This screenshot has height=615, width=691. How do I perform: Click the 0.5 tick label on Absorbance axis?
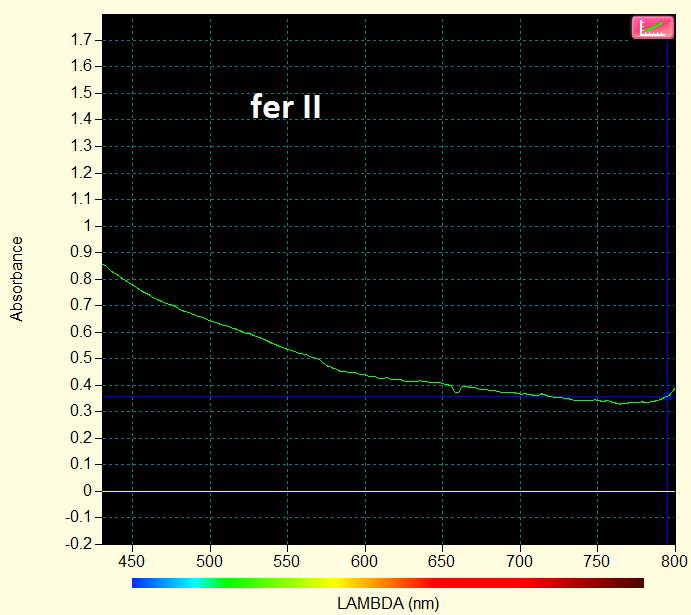point(81,358)
